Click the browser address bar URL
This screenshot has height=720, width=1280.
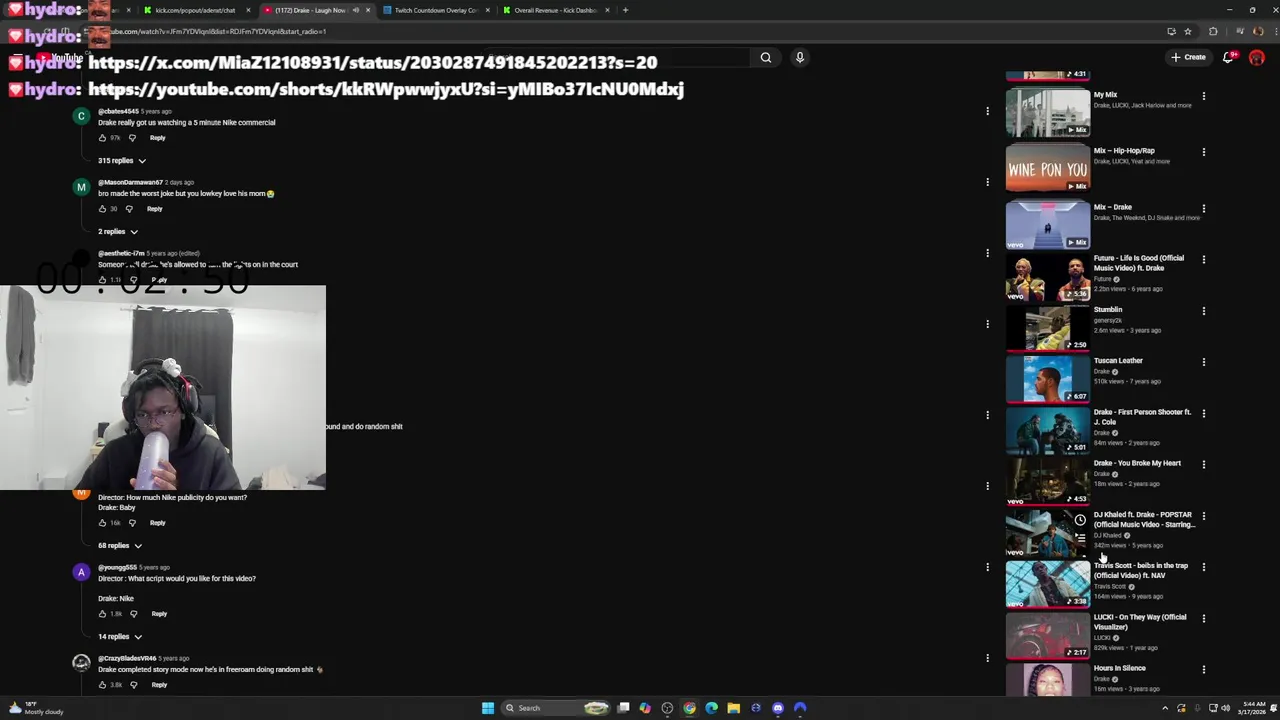pyautogui.click(x=216, y=31)
